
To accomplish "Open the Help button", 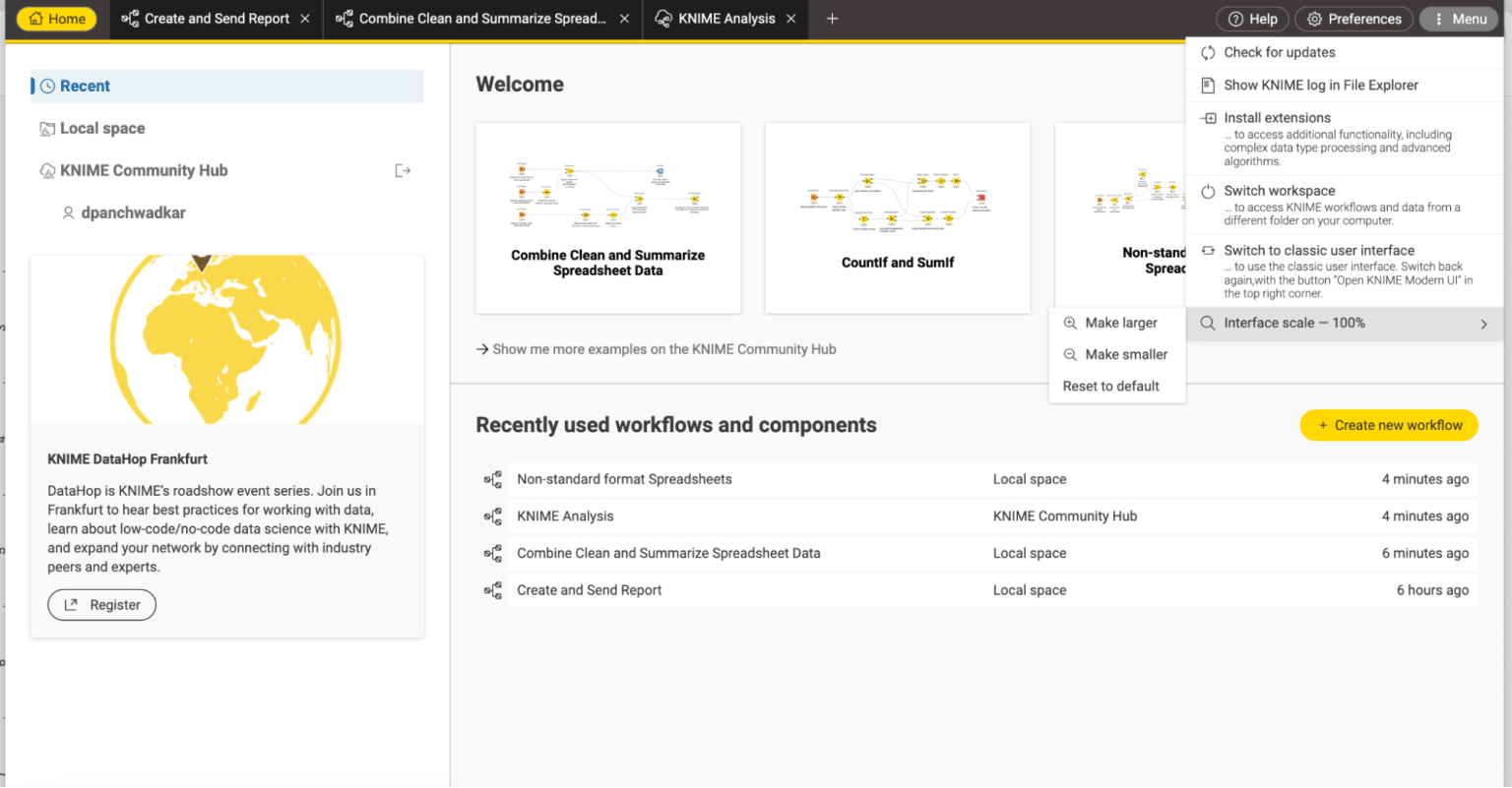I will [1252, 19].
